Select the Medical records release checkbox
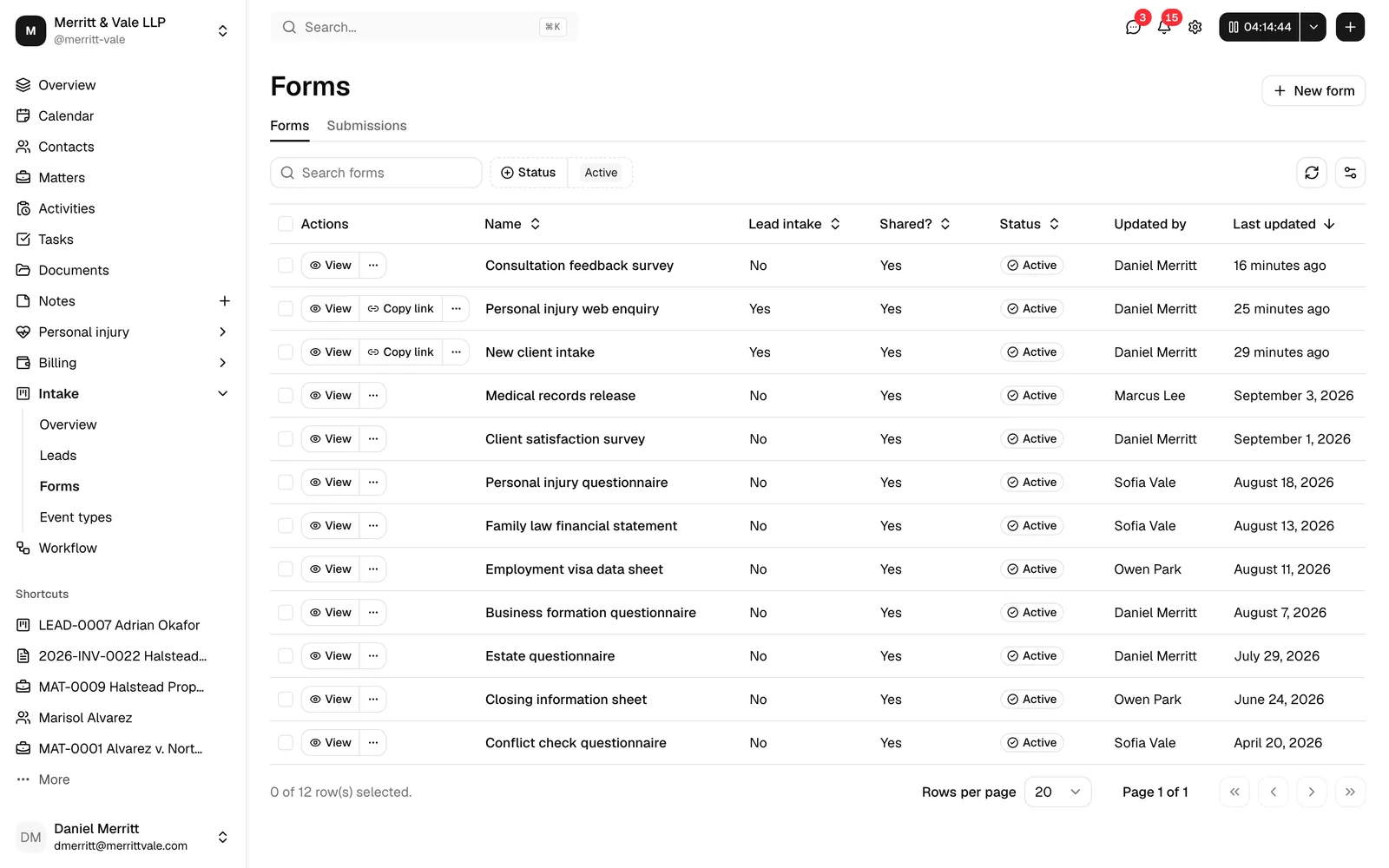The height and width of the screenshot is (868, 1389). click(x=285, y=396)
